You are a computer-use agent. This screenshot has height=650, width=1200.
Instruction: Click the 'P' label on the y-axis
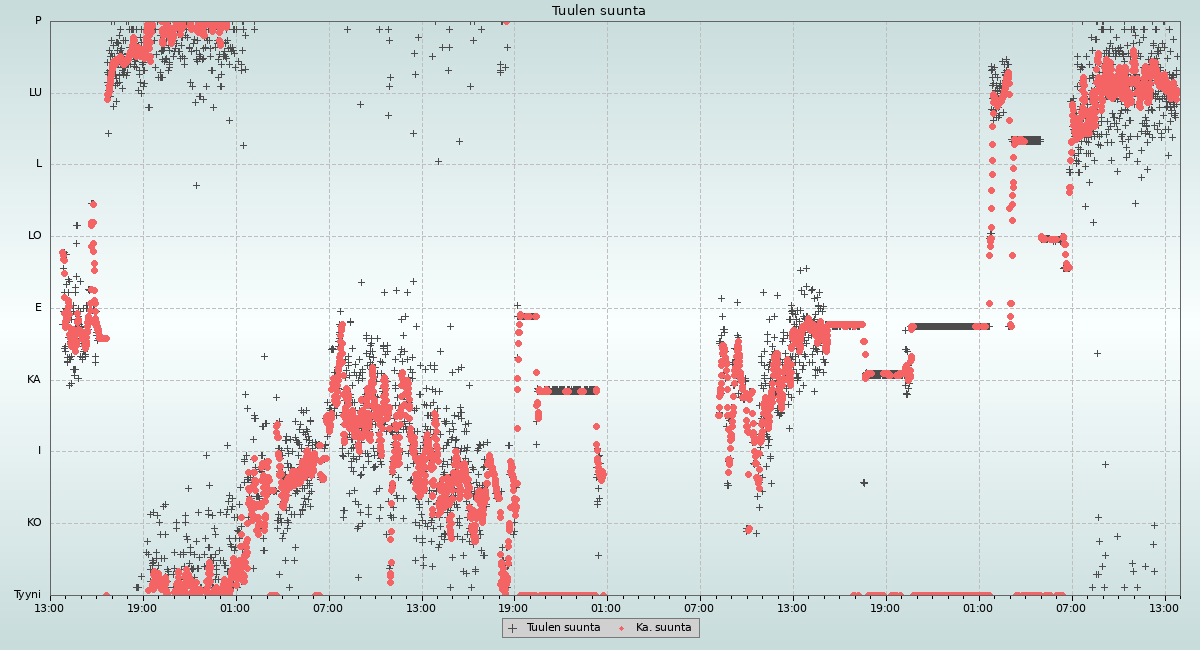(38, 21)
